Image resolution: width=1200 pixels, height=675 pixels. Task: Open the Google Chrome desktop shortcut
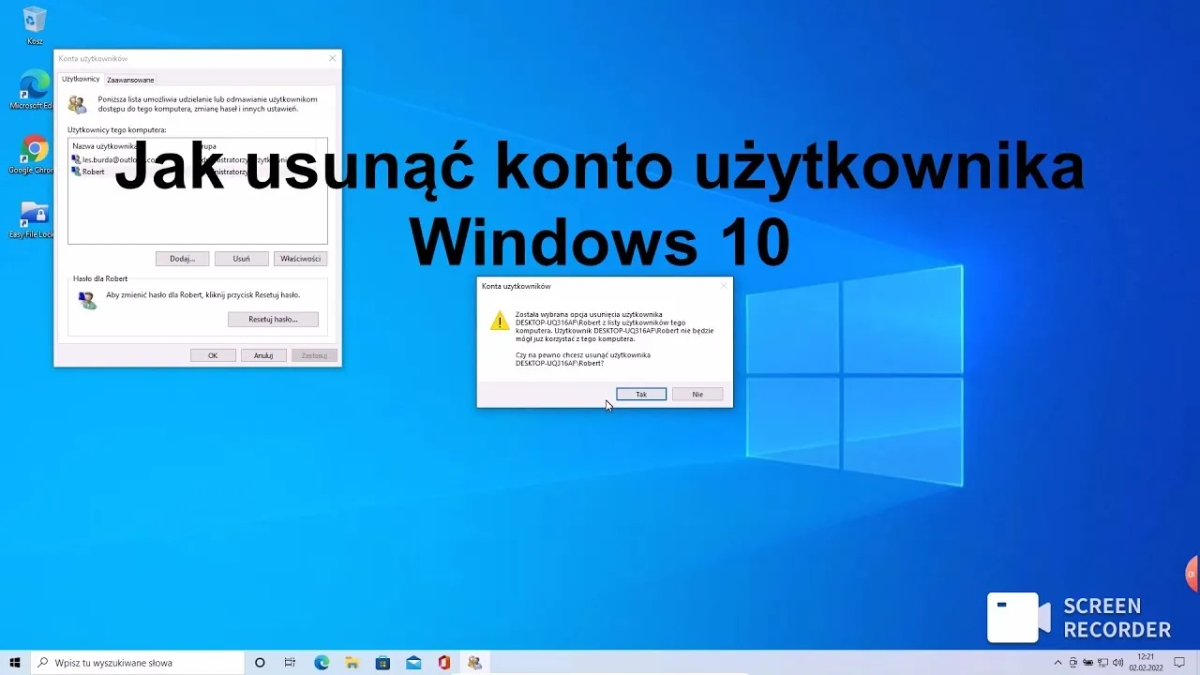click(x=35, y=150)
